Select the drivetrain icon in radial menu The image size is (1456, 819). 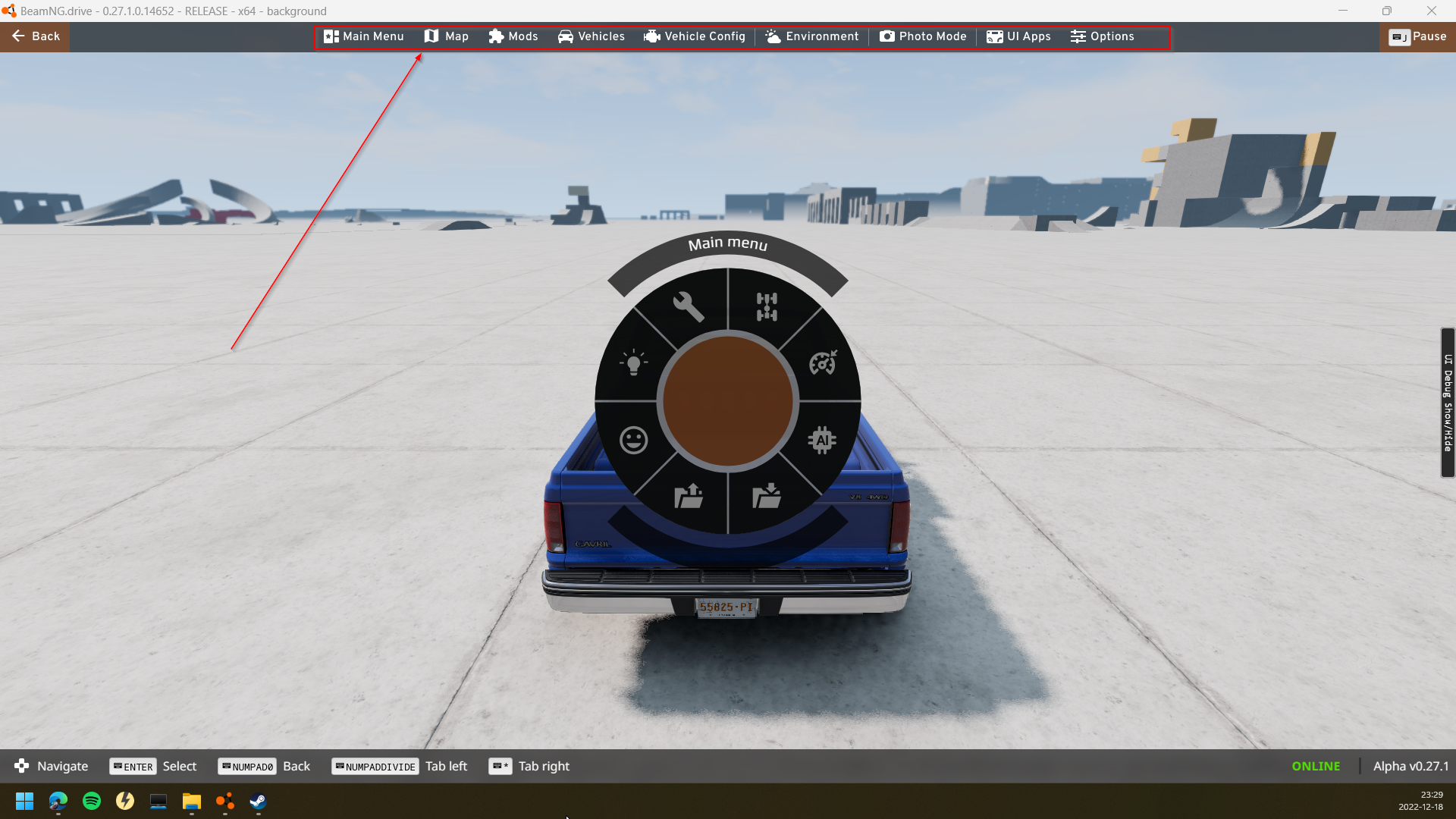(x=767, y=307)
